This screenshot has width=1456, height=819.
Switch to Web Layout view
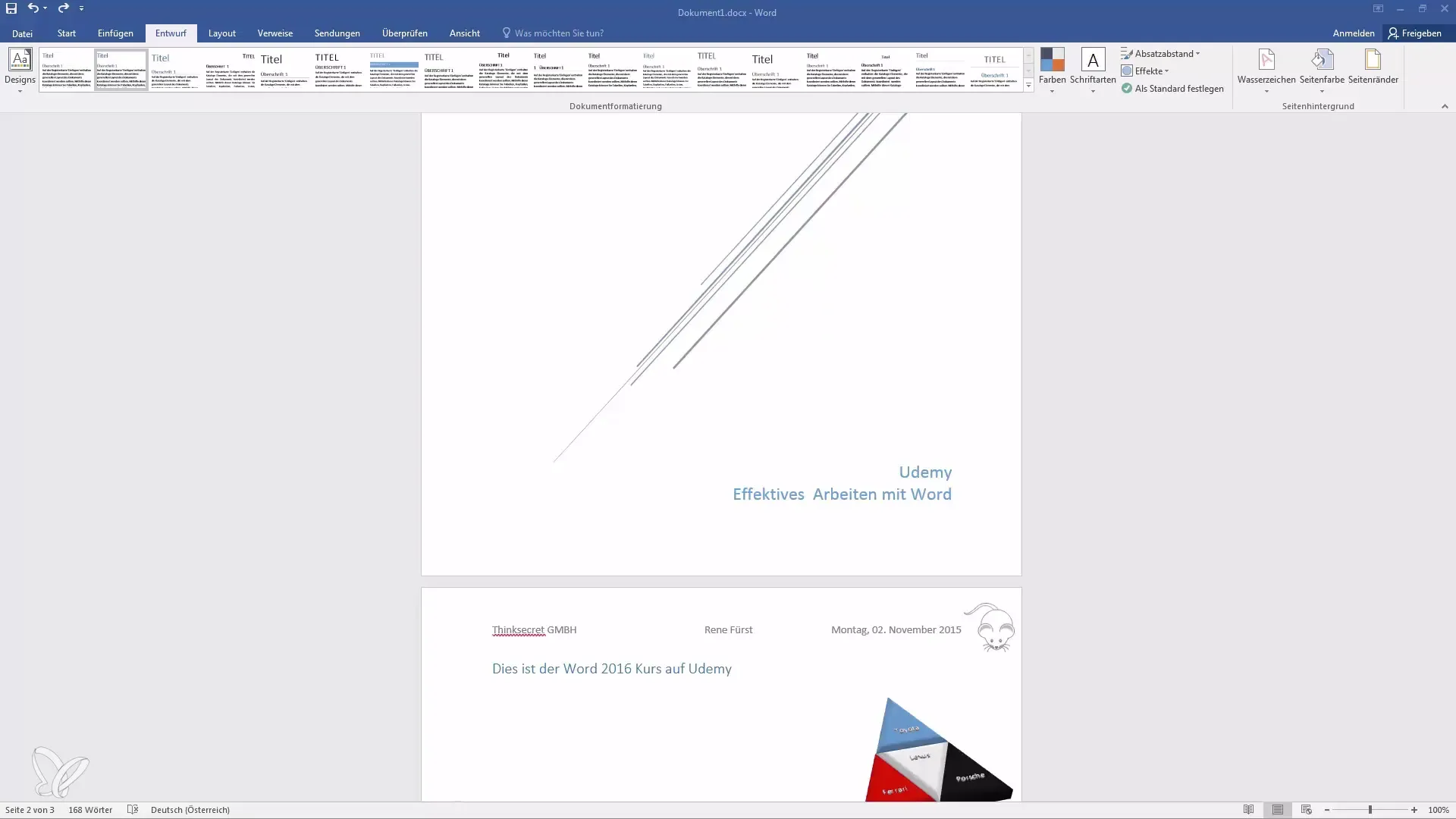click(x=1306, y=811)
